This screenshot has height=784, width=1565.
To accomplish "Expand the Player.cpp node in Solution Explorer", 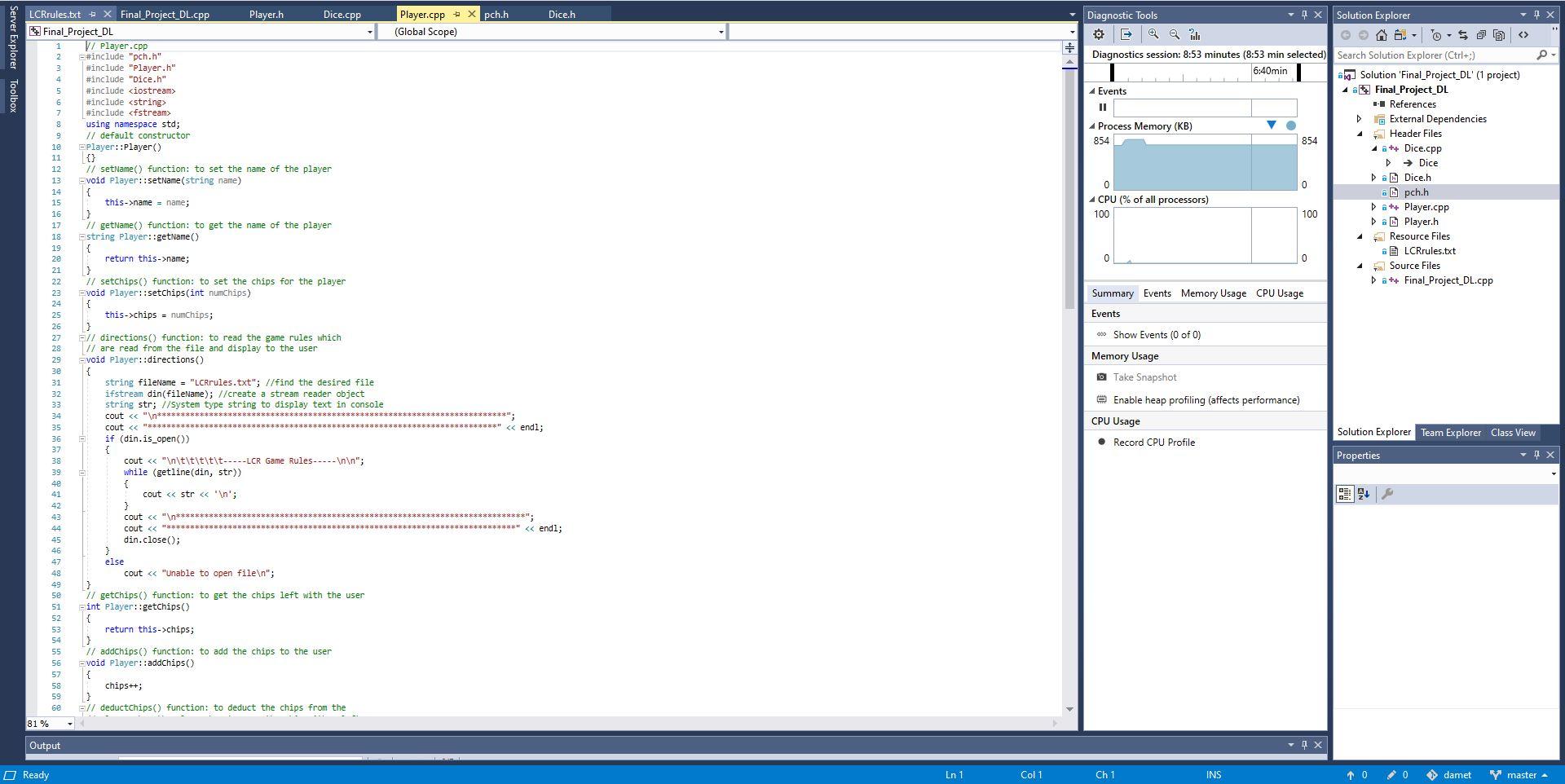I will 1375,206.
